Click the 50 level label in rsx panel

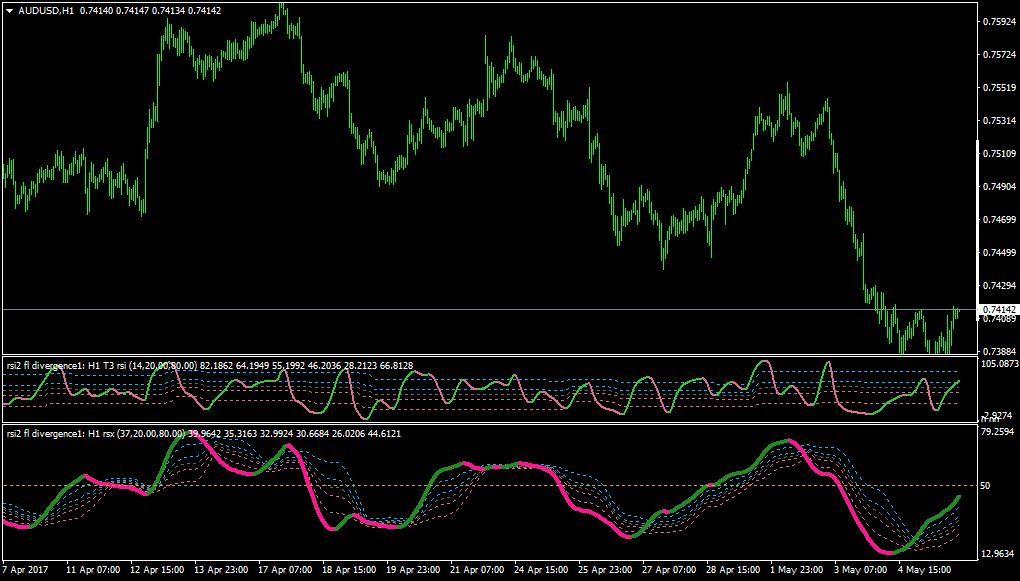988,486
